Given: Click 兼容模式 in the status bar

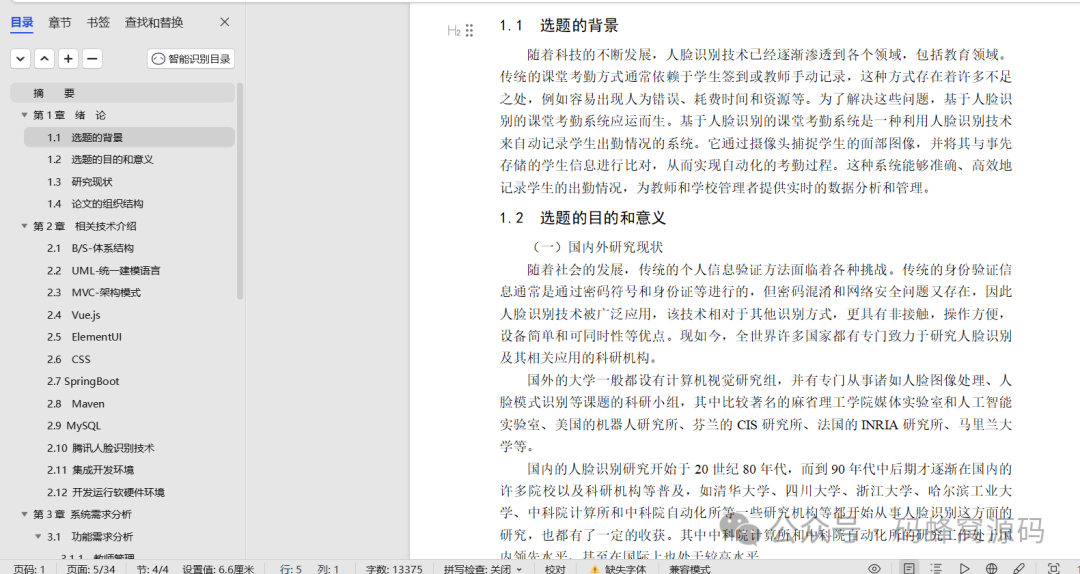Looking at the screenshot, I should point(689,568).
